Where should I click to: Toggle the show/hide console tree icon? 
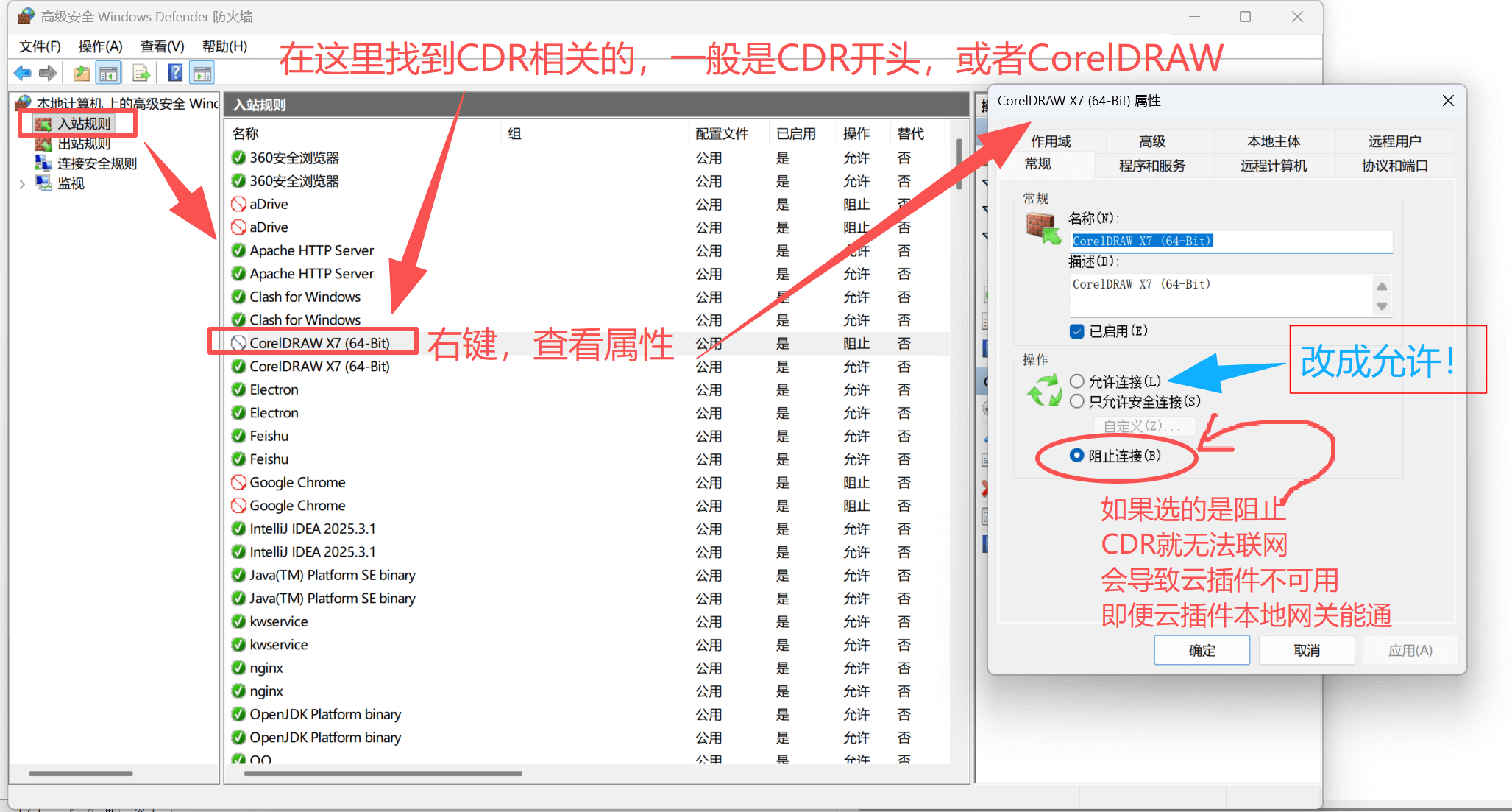109,73
